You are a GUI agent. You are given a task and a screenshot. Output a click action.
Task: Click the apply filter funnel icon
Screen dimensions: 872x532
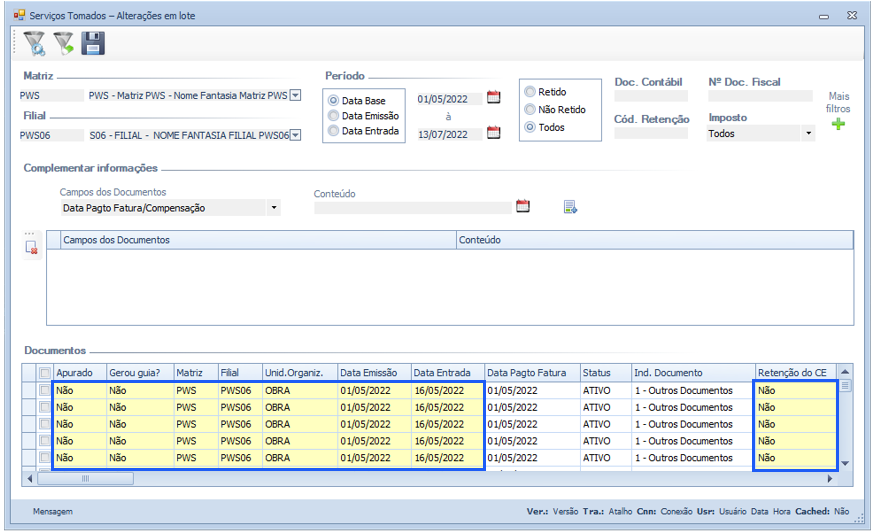(x=64, y=43)
